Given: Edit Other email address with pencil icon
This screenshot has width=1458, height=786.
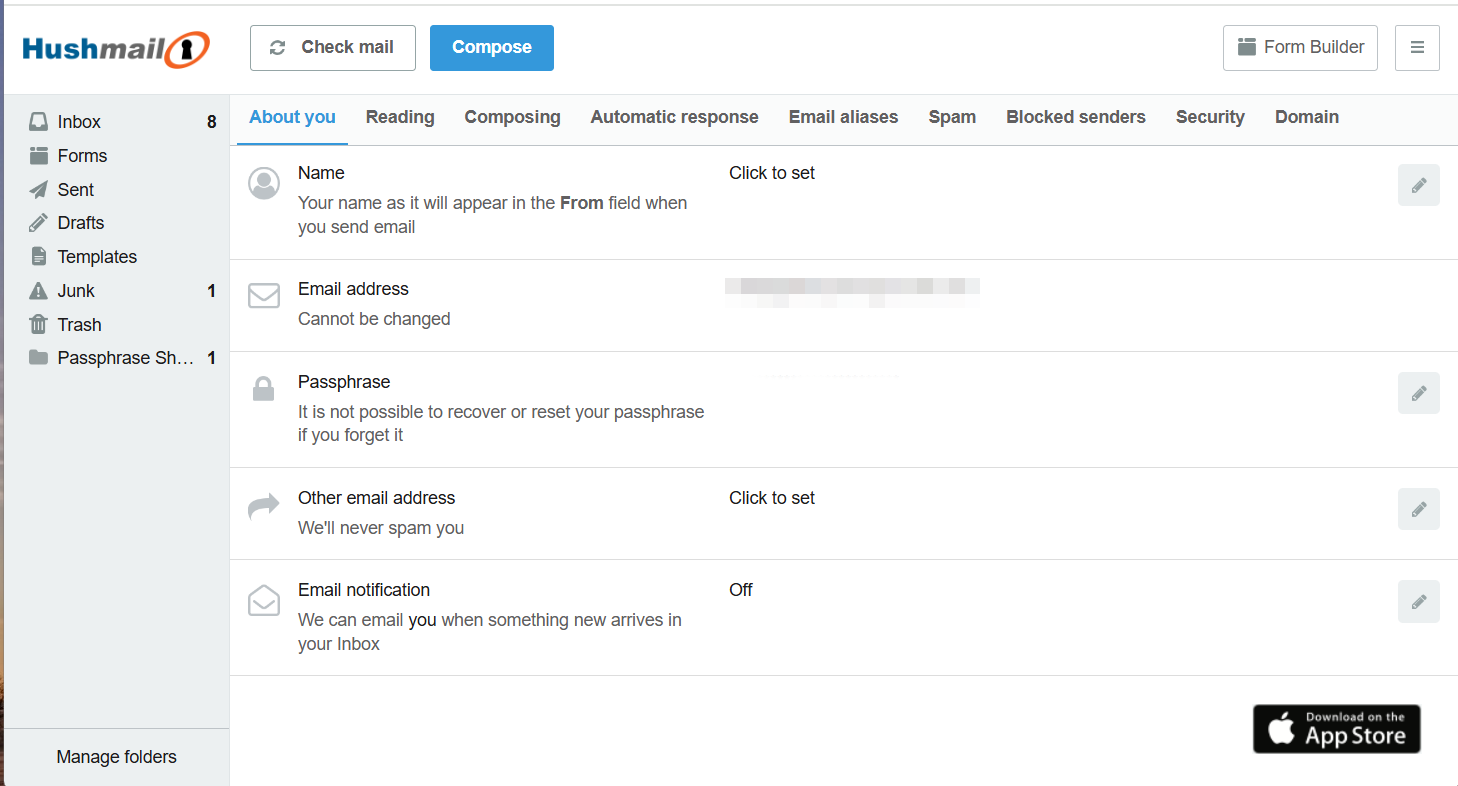Looking at the screenshot, I should tap(1418, 509).
